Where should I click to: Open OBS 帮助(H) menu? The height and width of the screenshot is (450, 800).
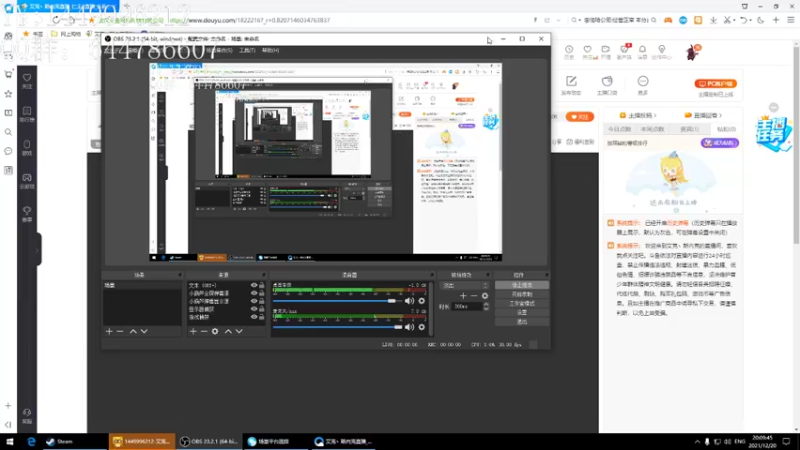[x=270, y=51]
